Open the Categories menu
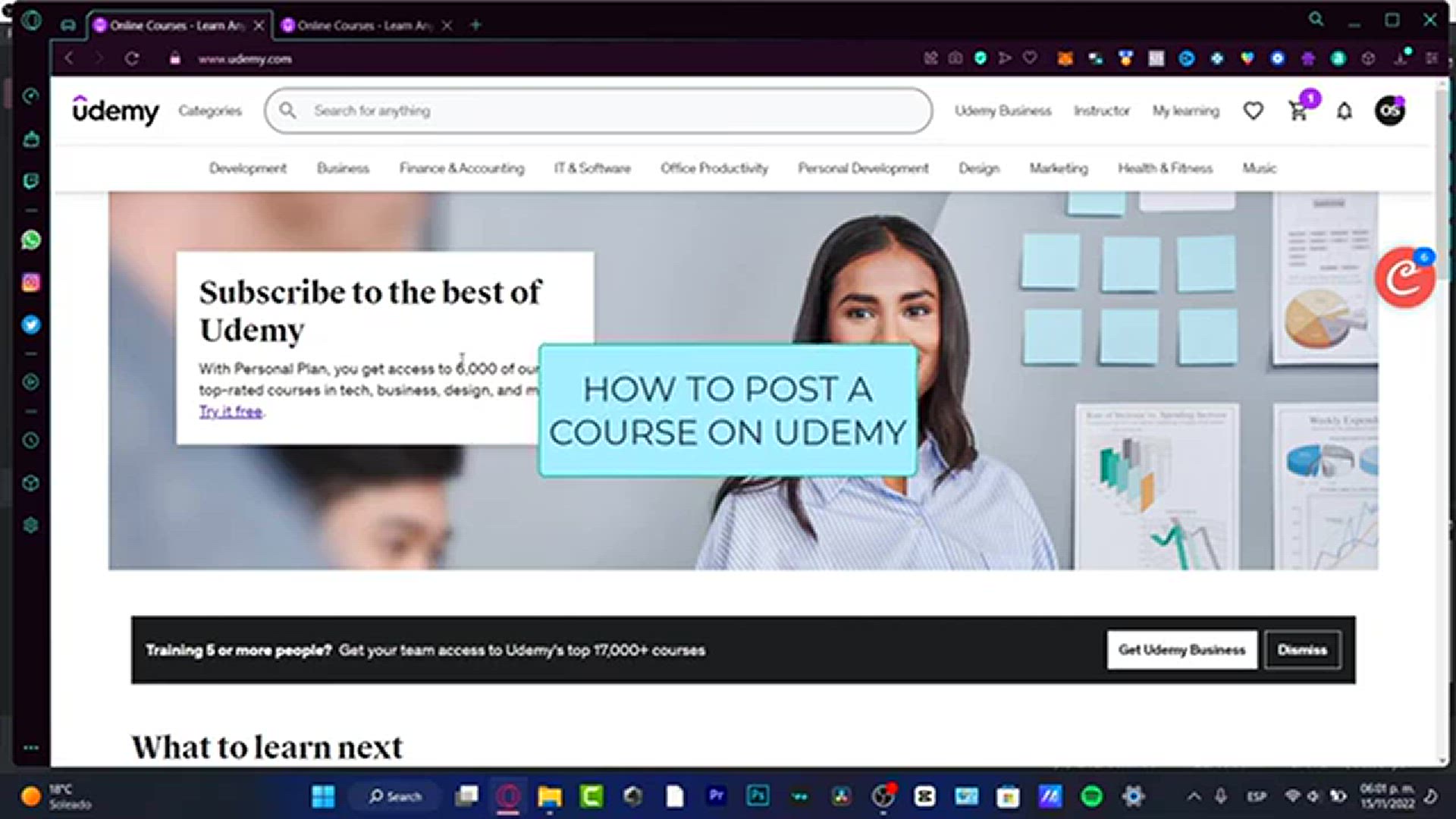 (x=210, y=111)
